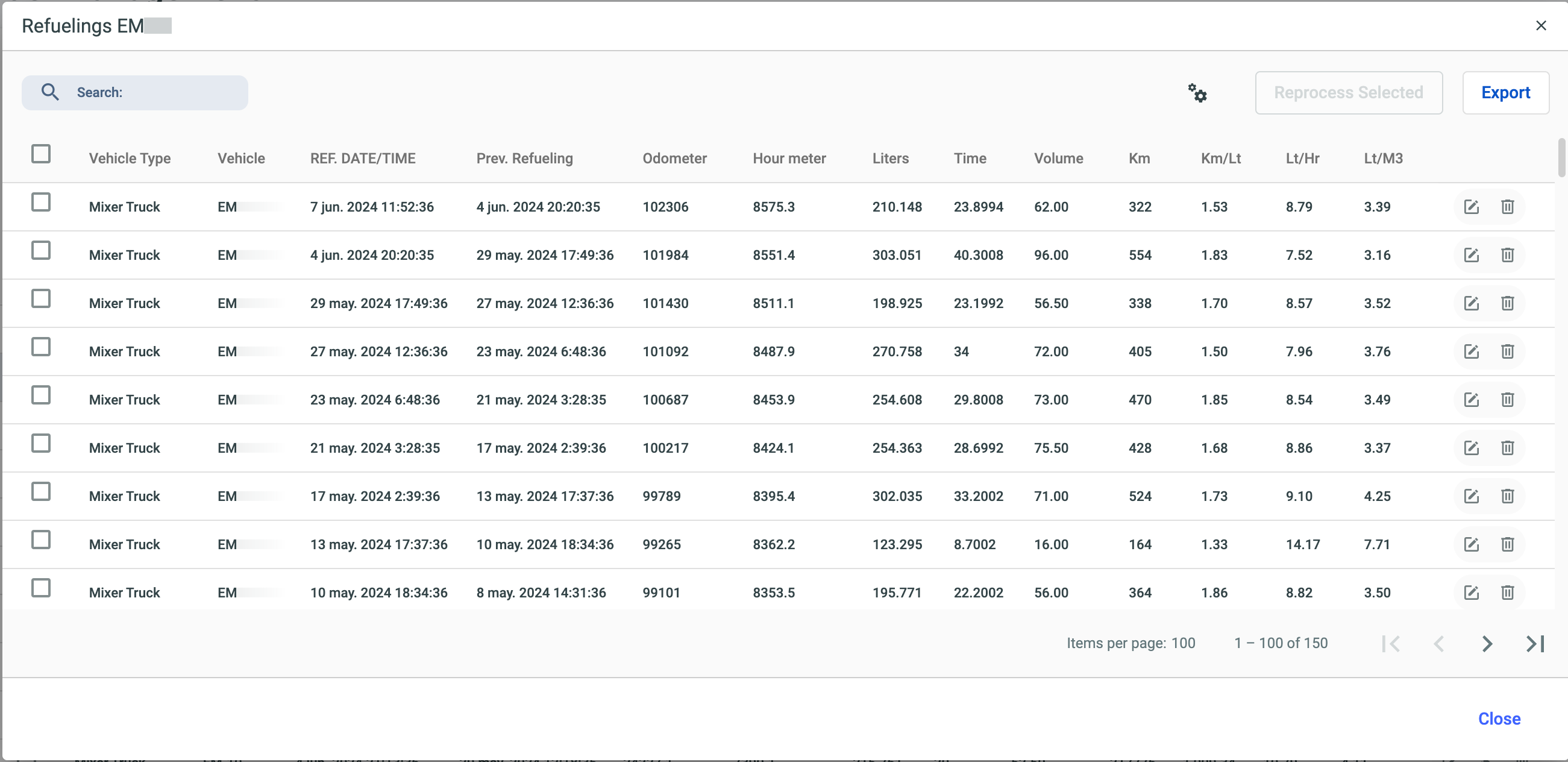Delete the 23 may. 2024 6:48:36 refueling

pos(1507,400)
